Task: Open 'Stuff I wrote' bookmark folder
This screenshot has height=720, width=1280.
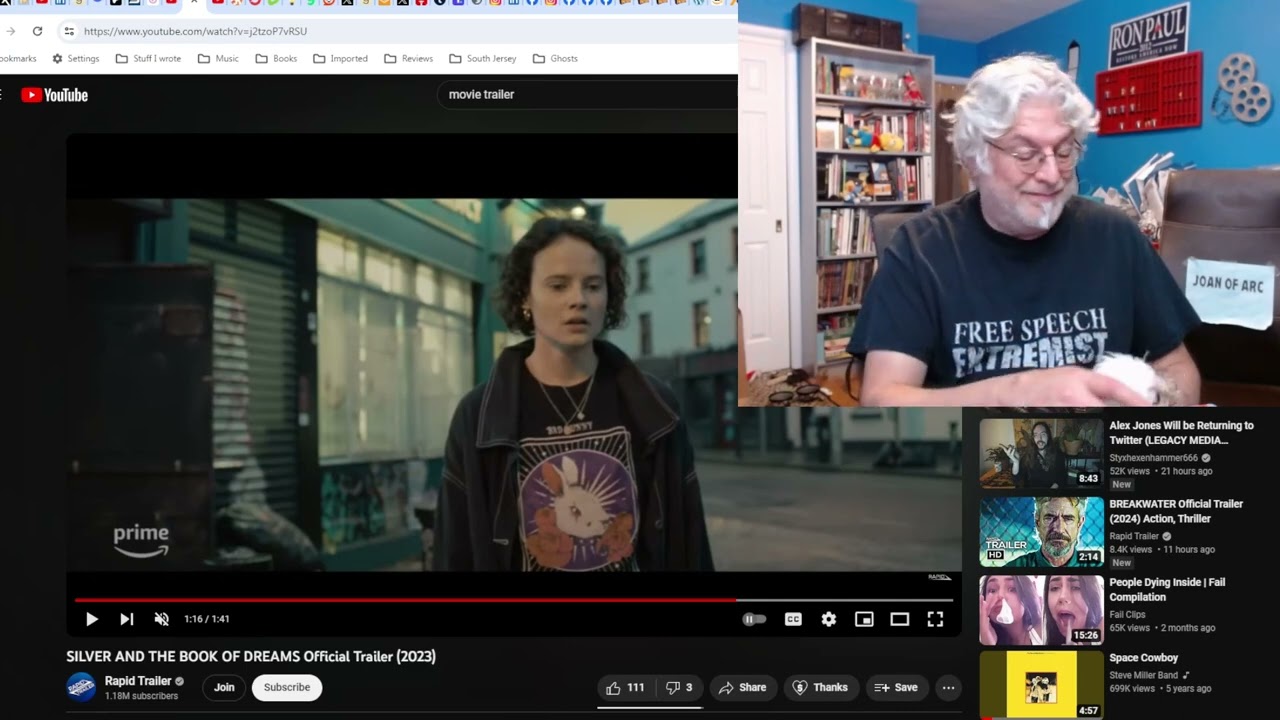Action: [x=148, y=58]
